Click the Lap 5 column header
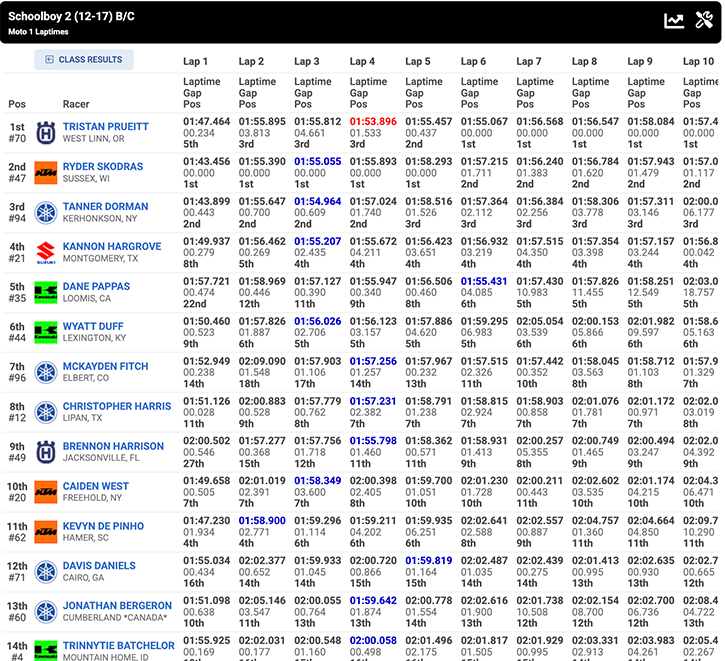The width and height of the screenshot is (725, 661). [x=418, y=61]
